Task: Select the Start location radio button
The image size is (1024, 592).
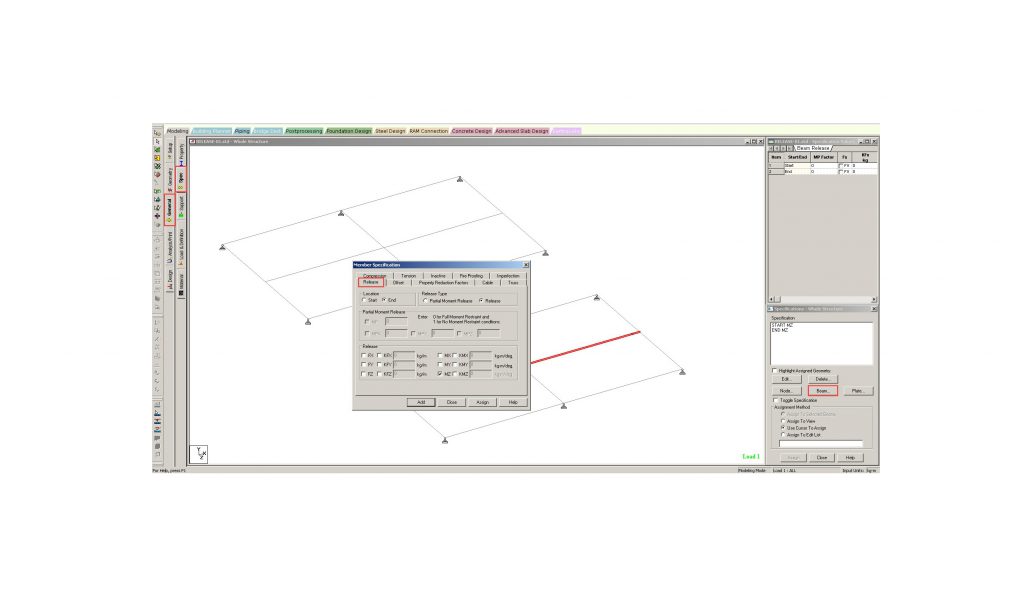Action: [x=365, y=300]
